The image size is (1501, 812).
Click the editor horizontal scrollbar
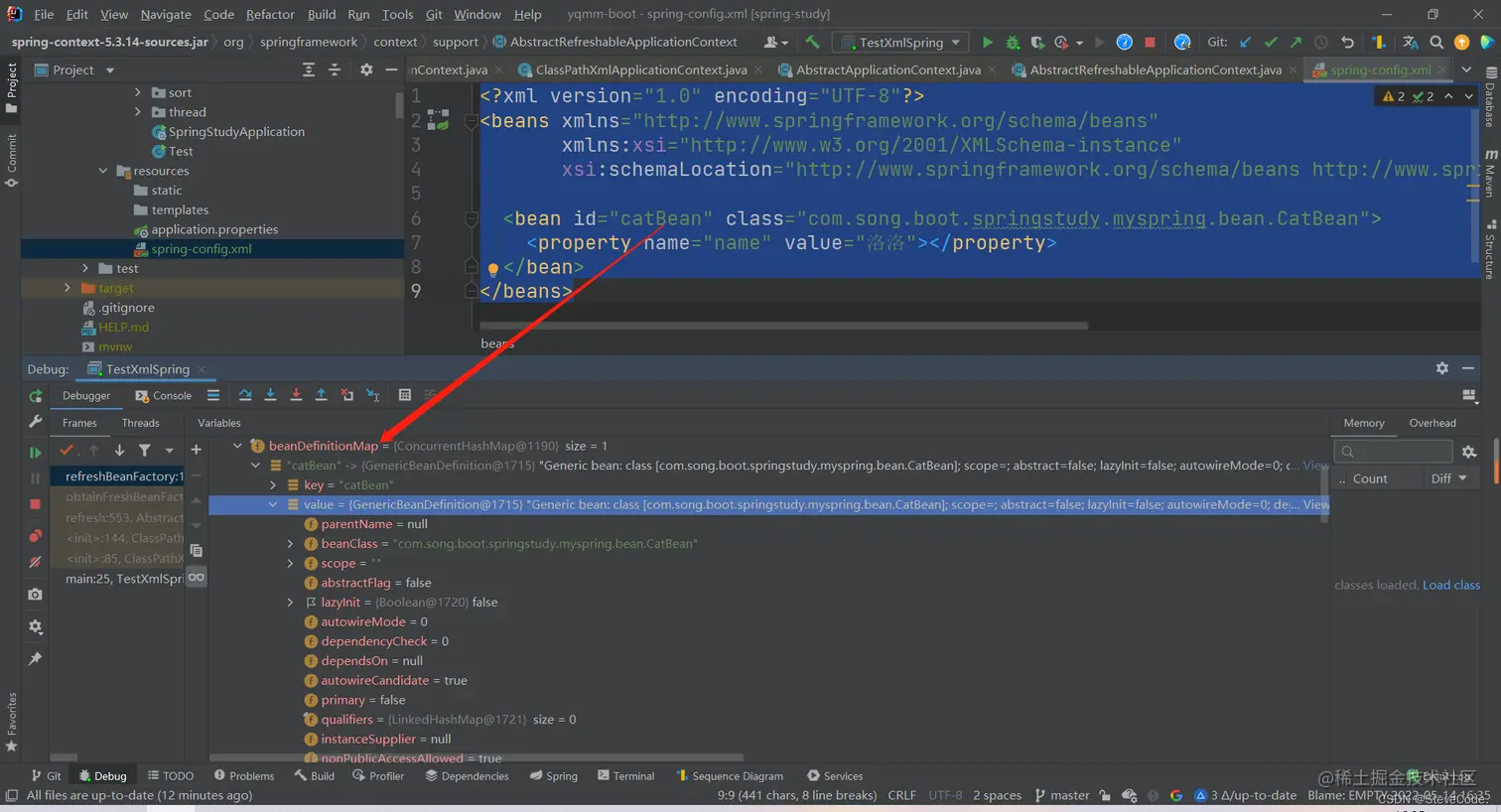[x=783, y=326]
